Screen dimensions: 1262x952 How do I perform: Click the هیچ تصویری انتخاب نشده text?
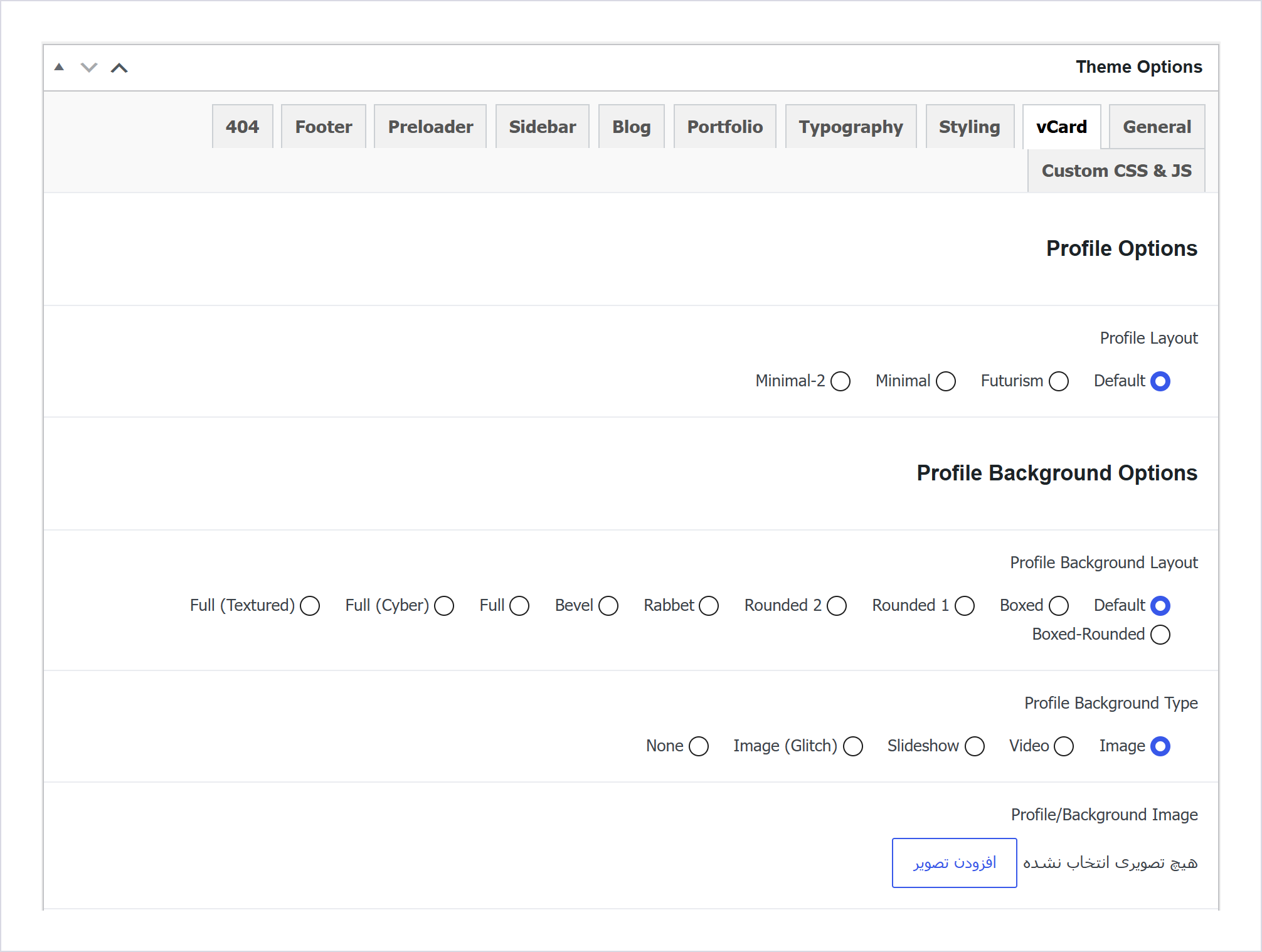[1110, 863]
